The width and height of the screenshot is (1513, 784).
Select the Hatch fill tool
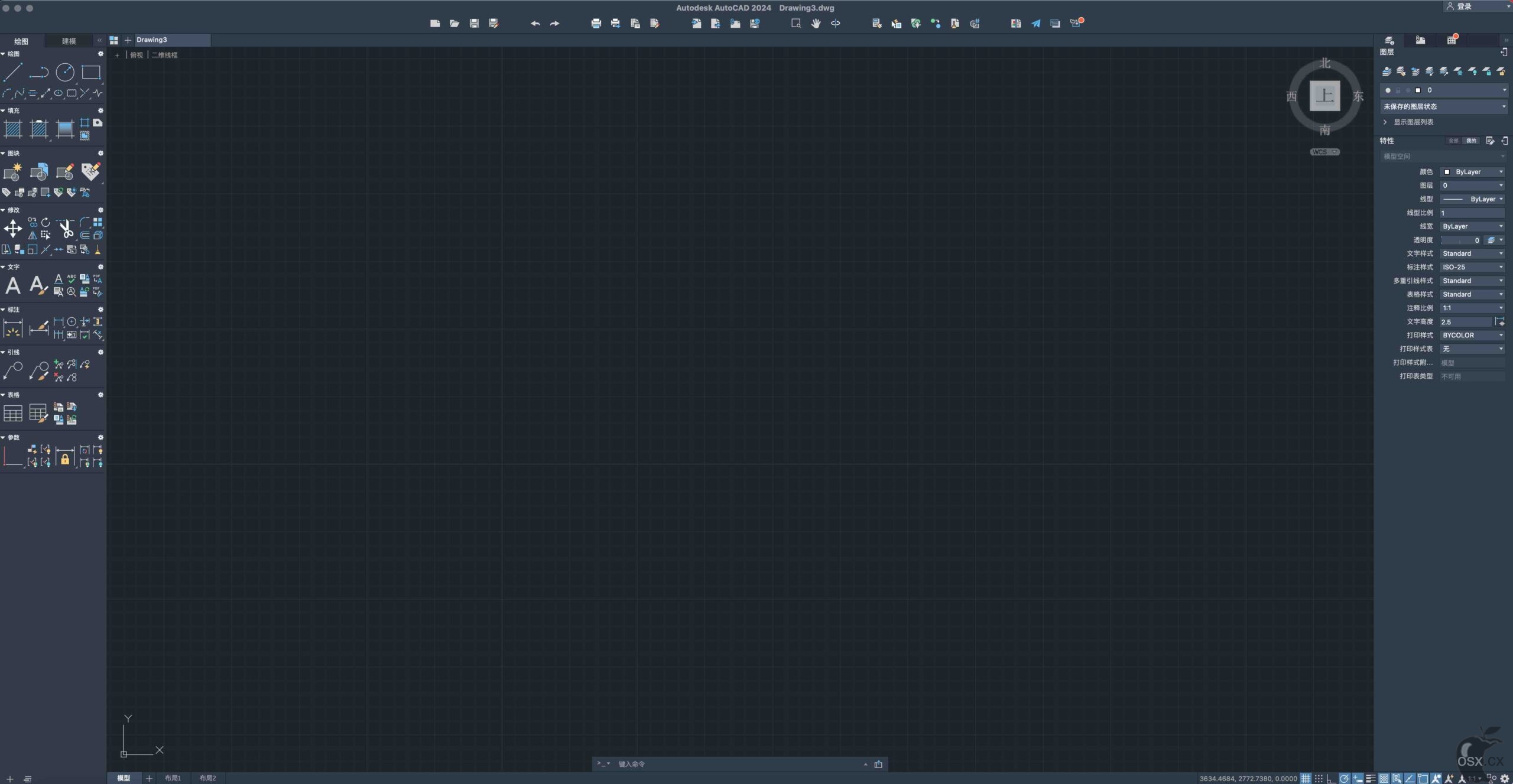point(13,129)
